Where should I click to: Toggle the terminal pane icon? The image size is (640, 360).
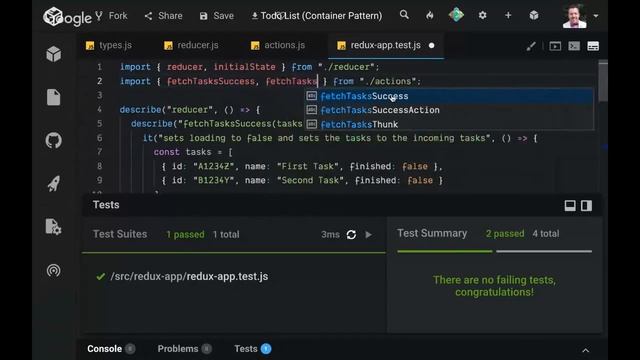click(574, 46)
